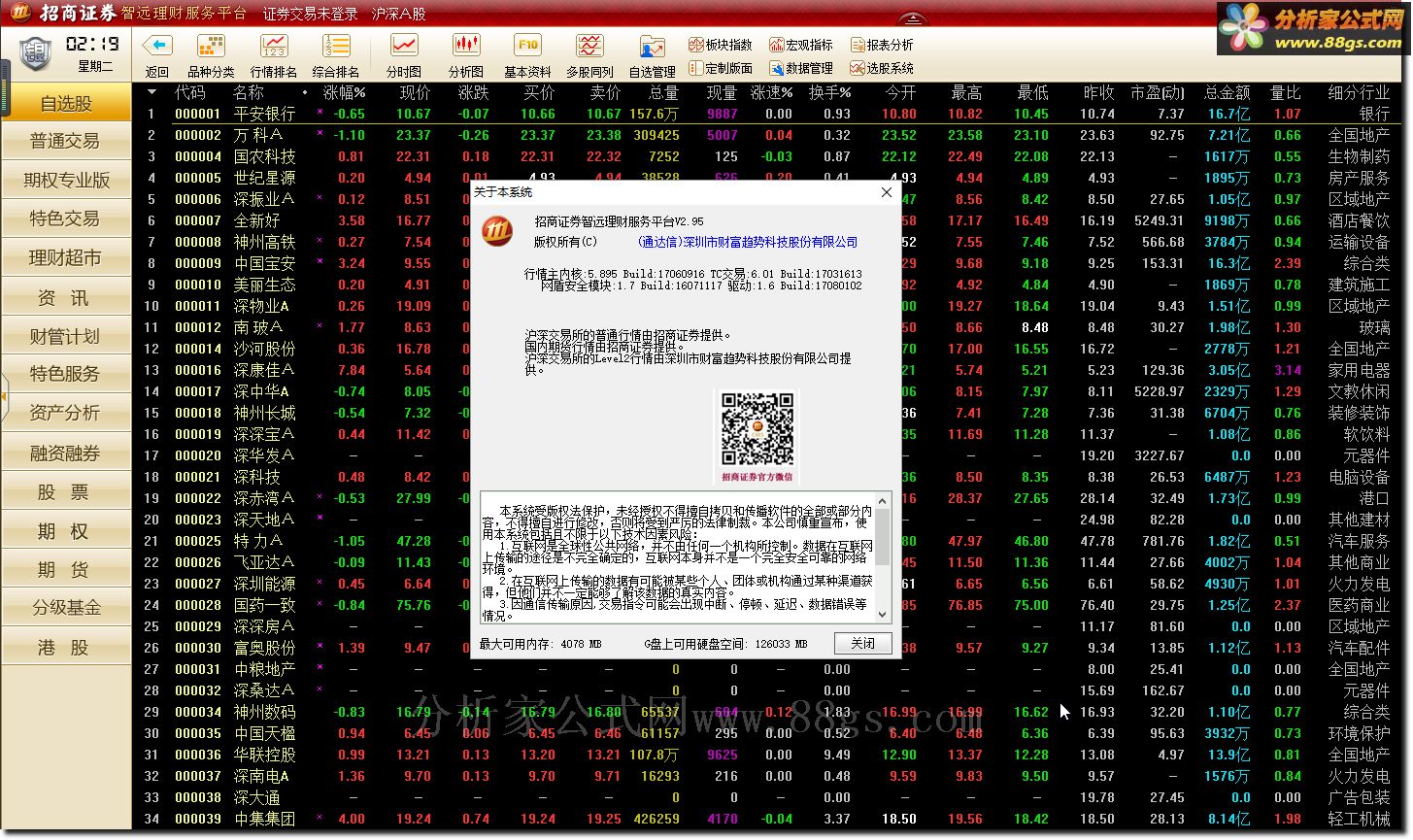This screenshot has height=840, width=1413.
Task: Open 报表分析 report analysis
Action: tap(882, 45)
